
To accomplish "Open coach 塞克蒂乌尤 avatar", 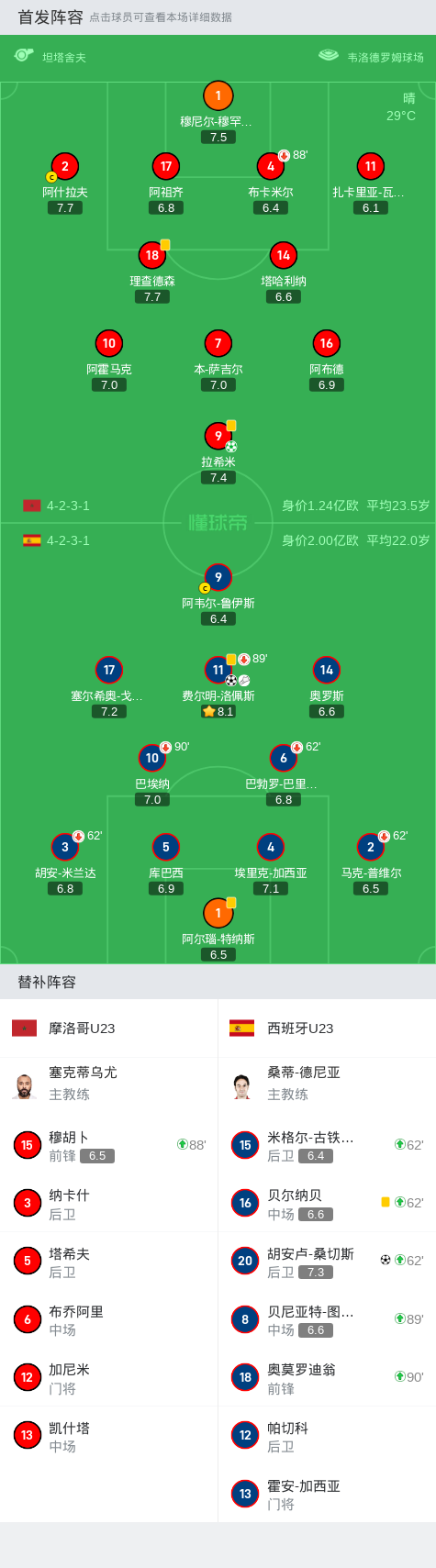I will (25, 1084).
